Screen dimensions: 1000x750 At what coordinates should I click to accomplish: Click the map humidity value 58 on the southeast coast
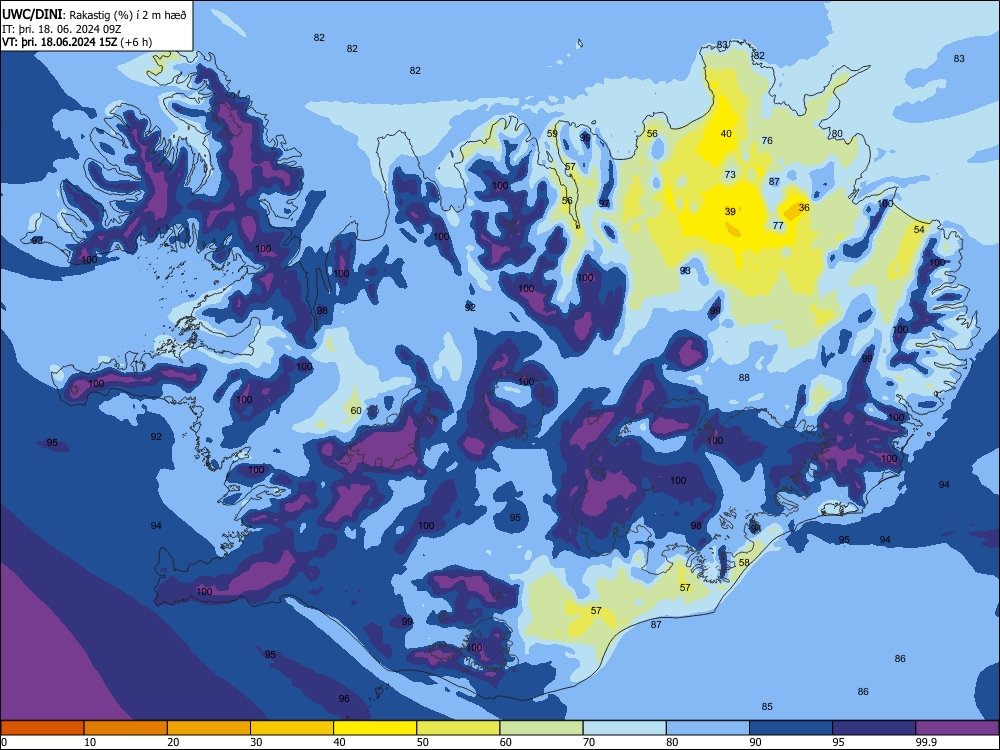(744, 562)
